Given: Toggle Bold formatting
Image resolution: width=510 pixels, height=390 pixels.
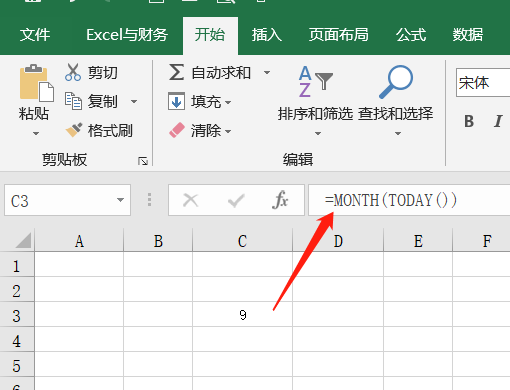Looking at the screenshot, I should (469, 121).
